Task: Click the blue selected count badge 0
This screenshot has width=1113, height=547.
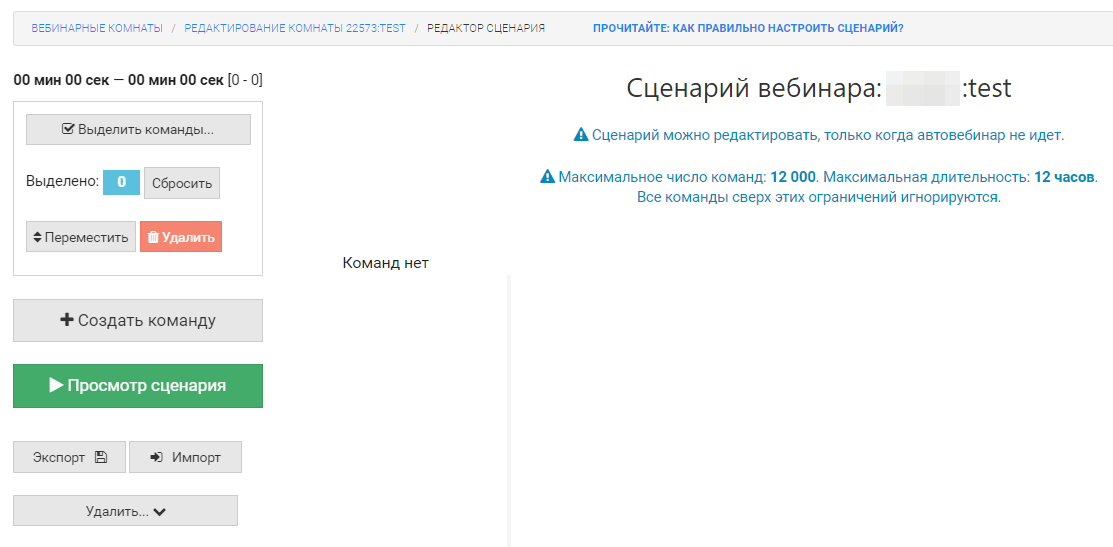Action: [121, 182]
